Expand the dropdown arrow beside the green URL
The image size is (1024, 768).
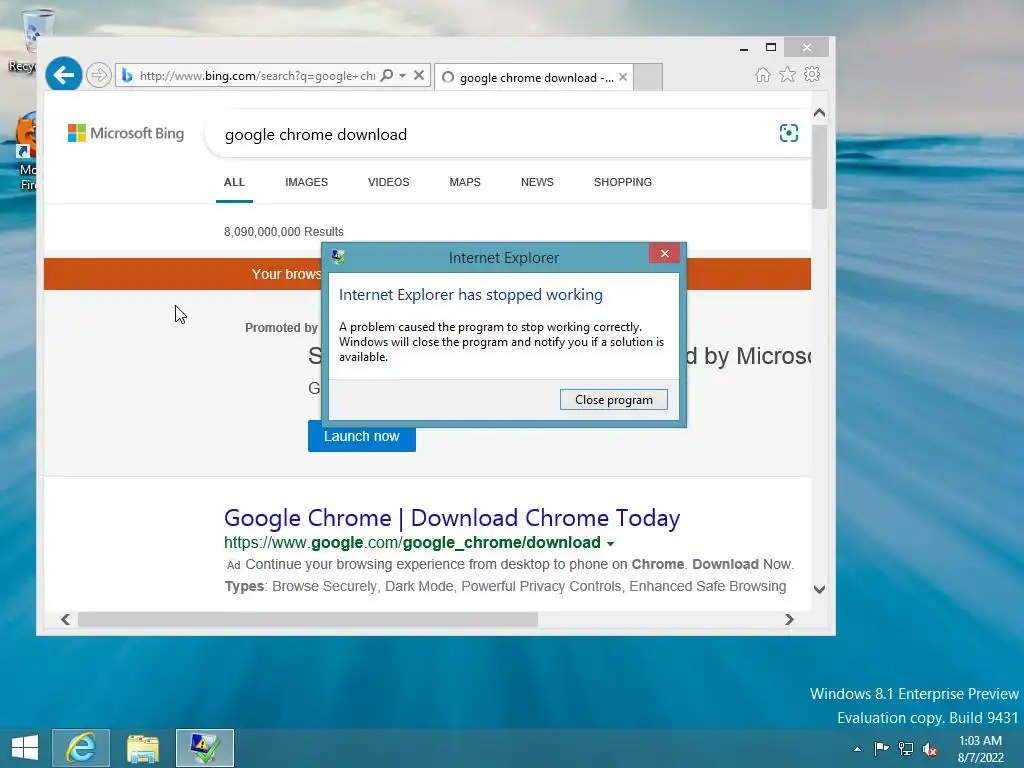click(611, 543)
